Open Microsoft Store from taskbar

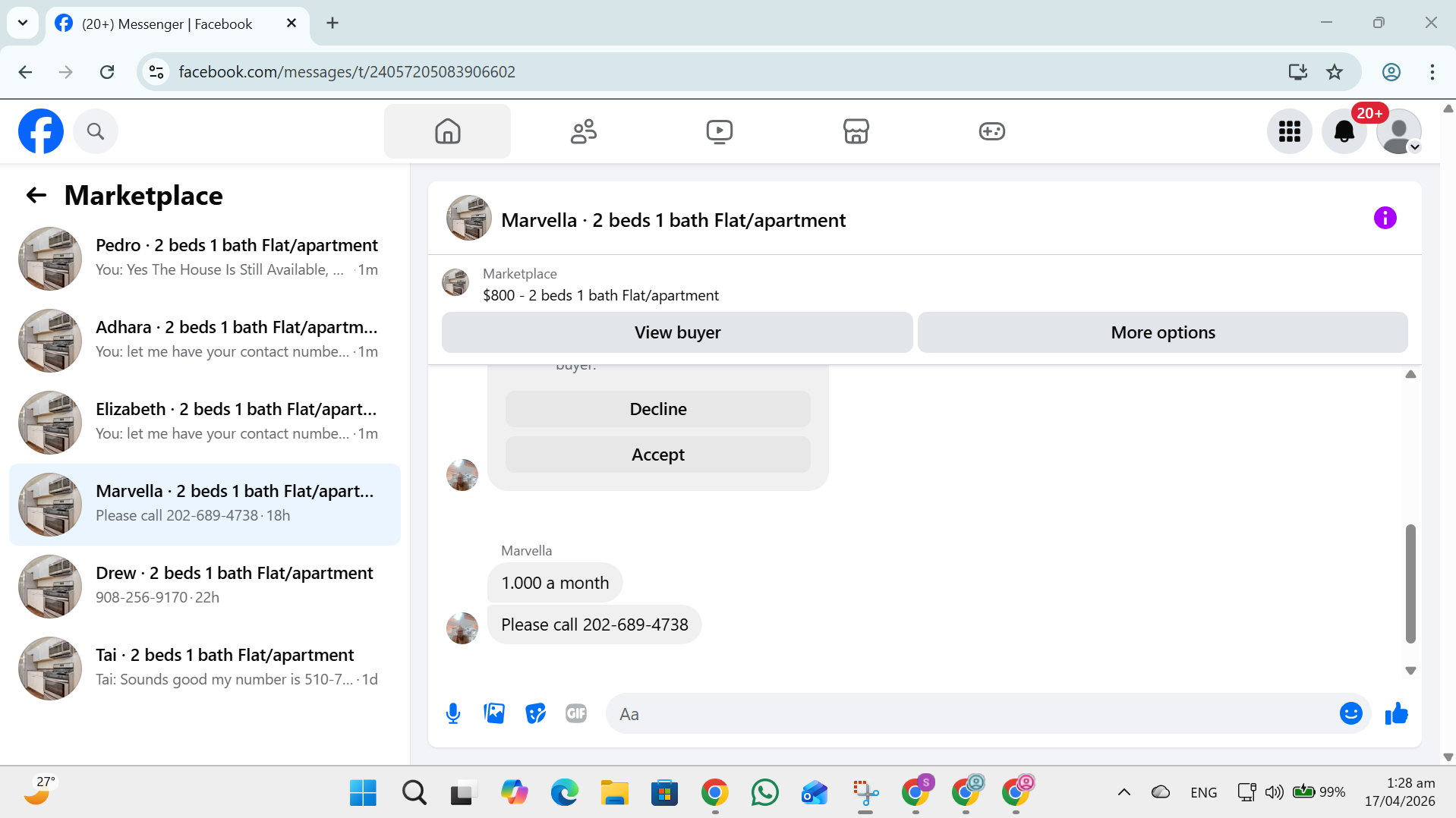point(664,792)
